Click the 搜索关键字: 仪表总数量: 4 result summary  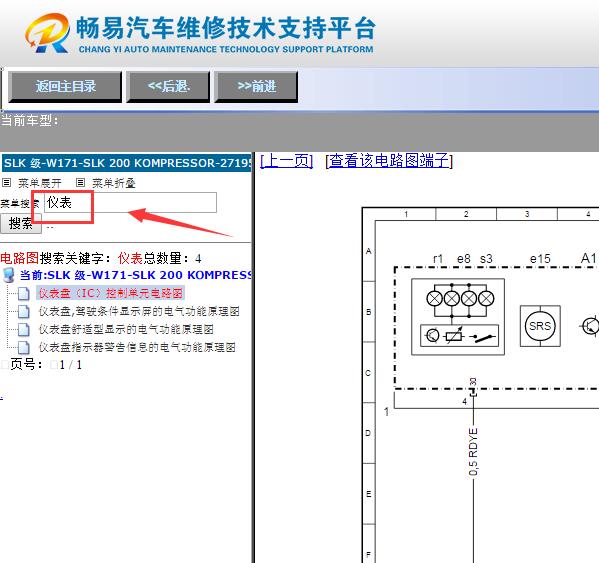coord(101,258)
